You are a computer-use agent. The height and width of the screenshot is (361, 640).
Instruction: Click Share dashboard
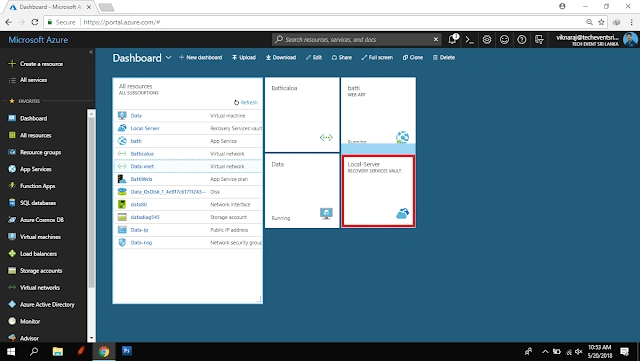(342, 58)
